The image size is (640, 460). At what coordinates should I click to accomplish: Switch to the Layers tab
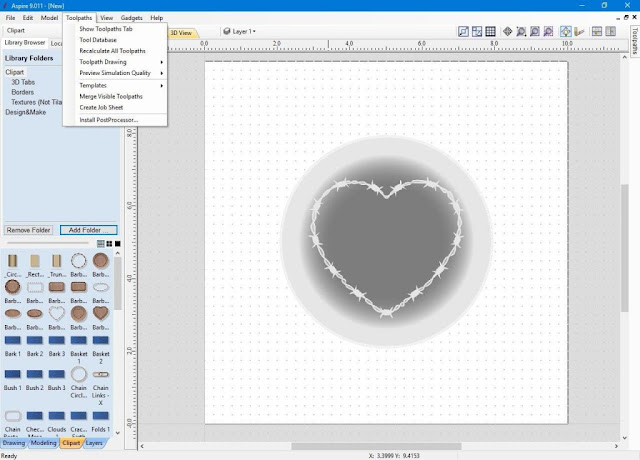[x=94, y=443]
